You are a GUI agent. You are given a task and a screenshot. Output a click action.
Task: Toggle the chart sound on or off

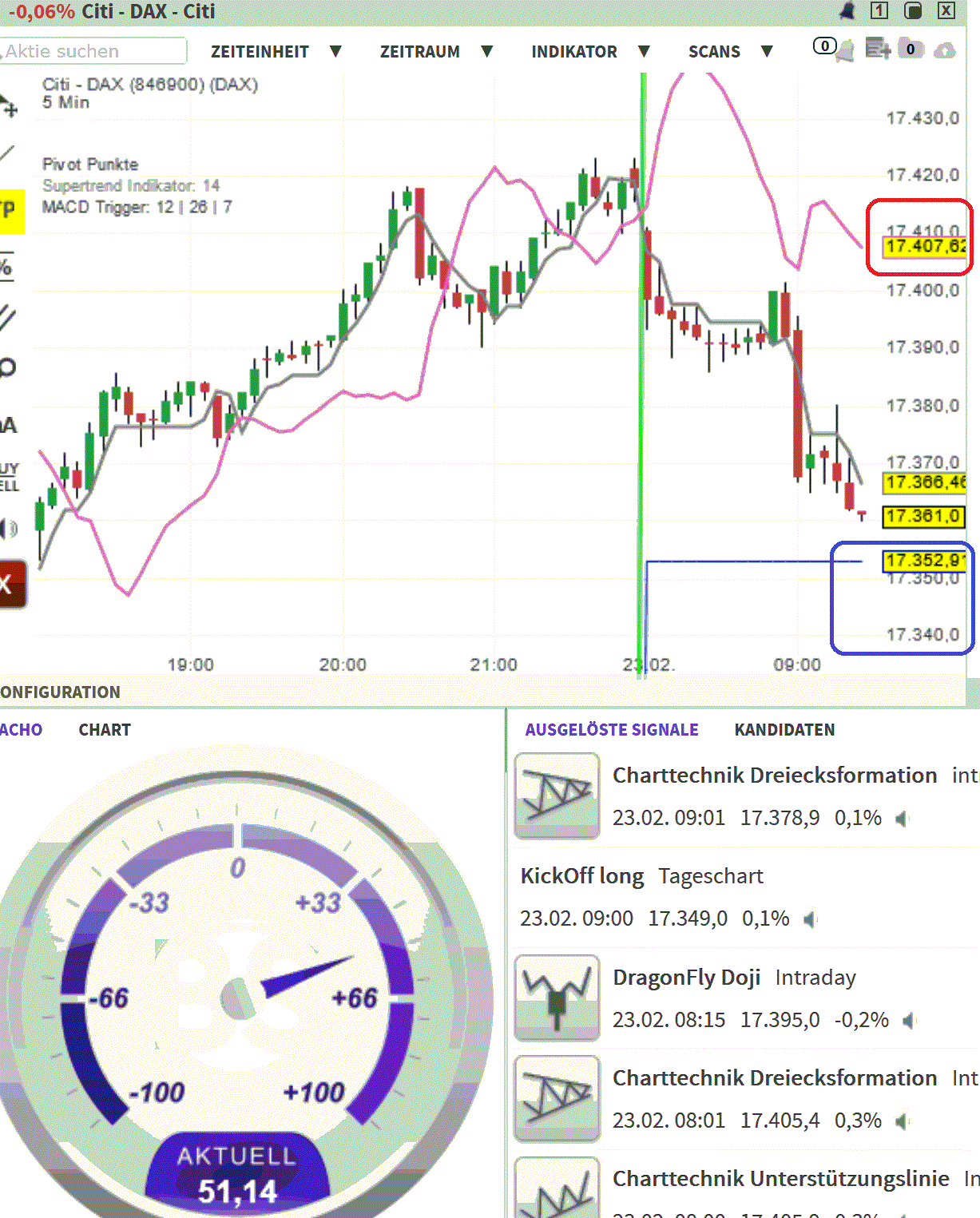pyautogui.click(x=8, y=527)
